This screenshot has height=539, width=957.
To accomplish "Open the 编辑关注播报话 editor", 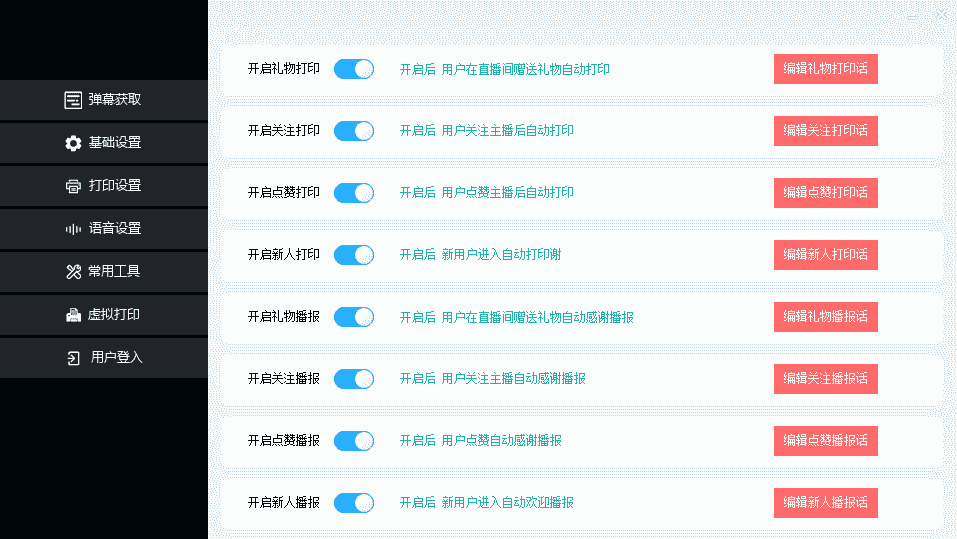I will [825, 379].
